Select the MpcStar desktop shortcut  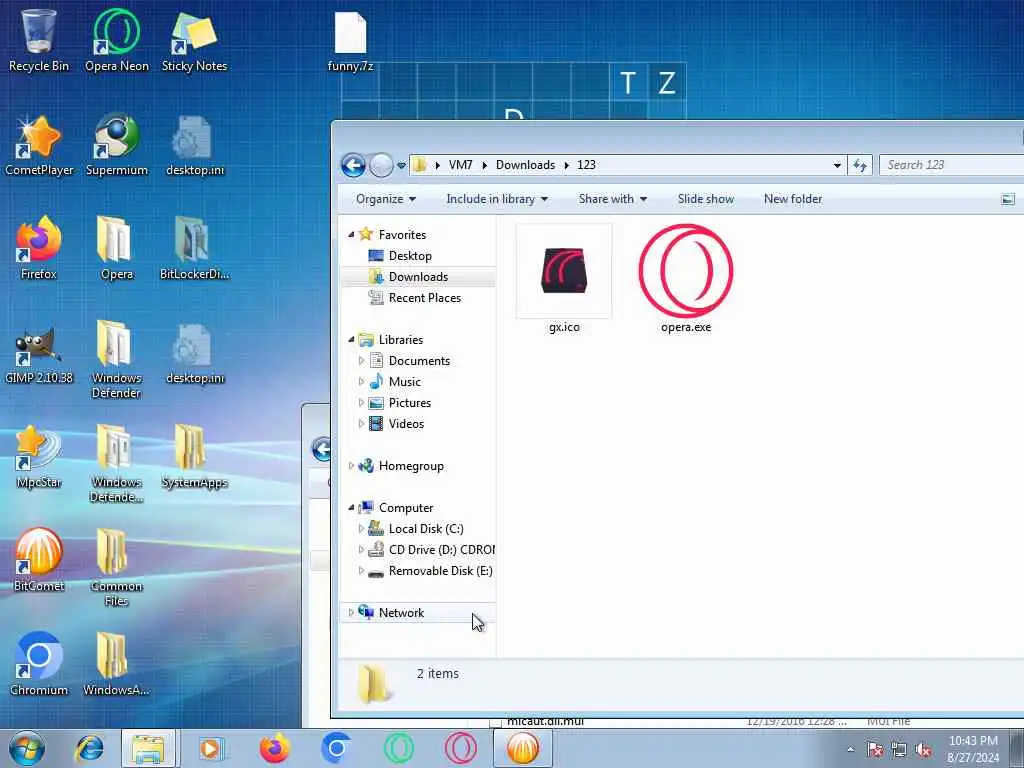point(39,456)
